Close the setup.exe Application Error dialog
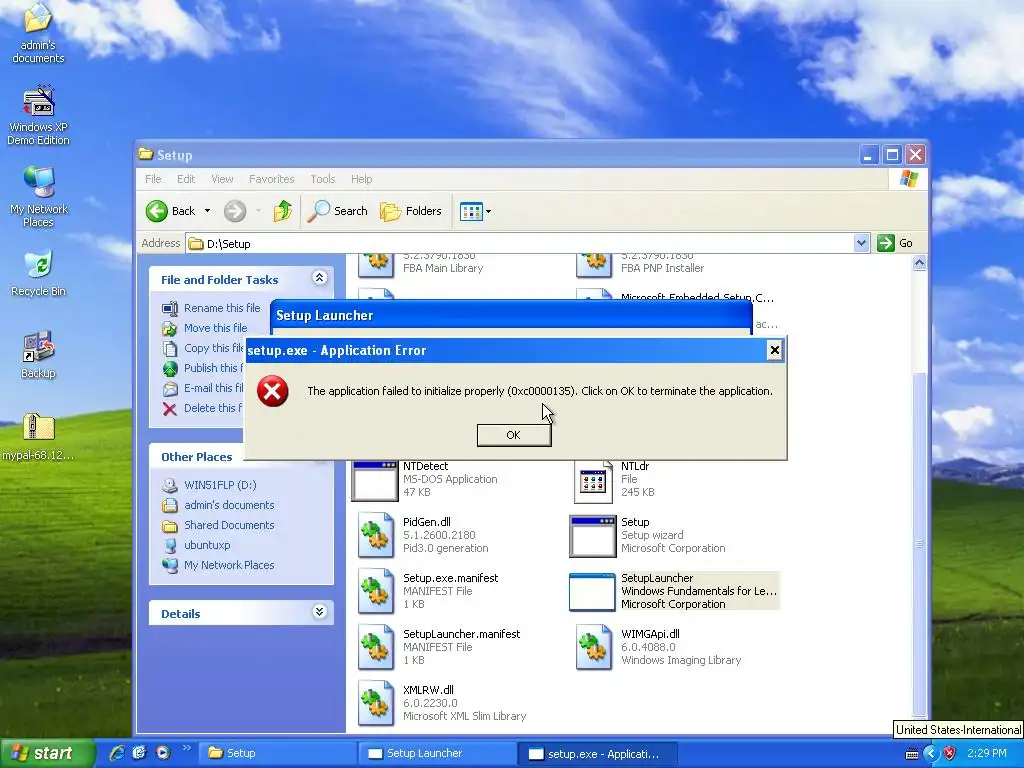The height and width of the screenshot is (768, 1024). click(x=775, y=350)
